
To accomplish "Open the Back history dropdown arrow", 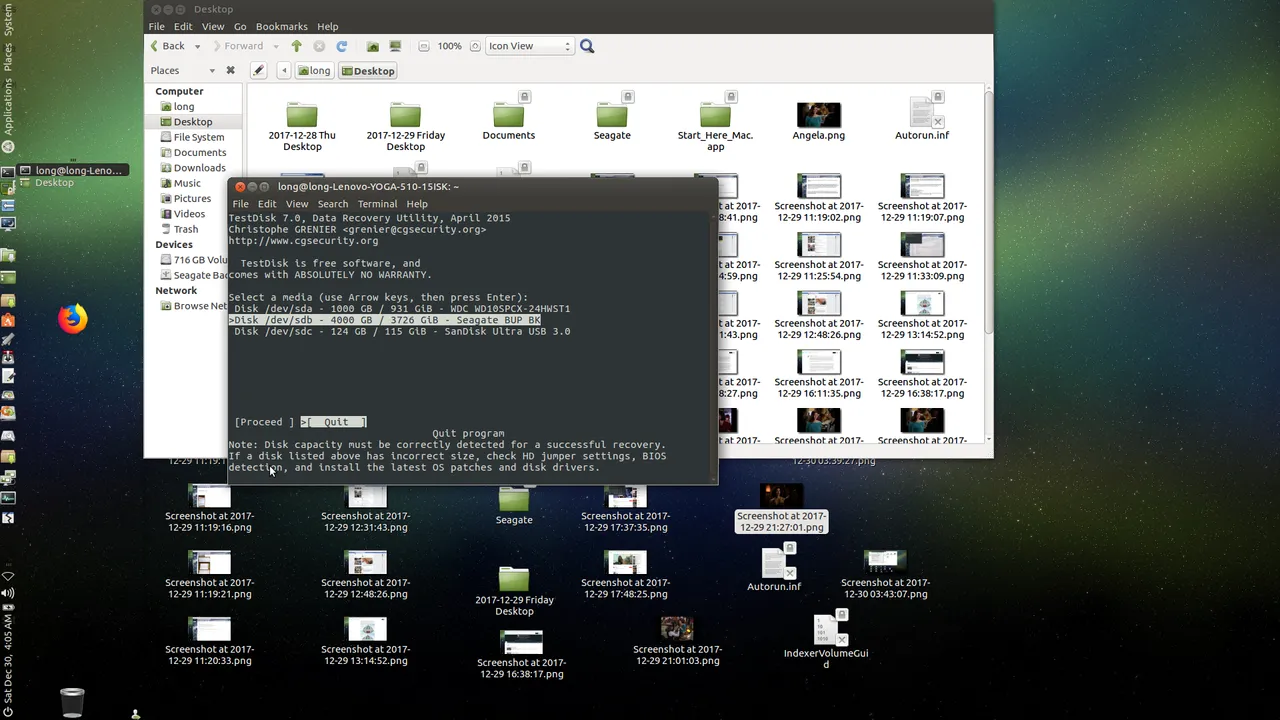I will coord(198,46).
